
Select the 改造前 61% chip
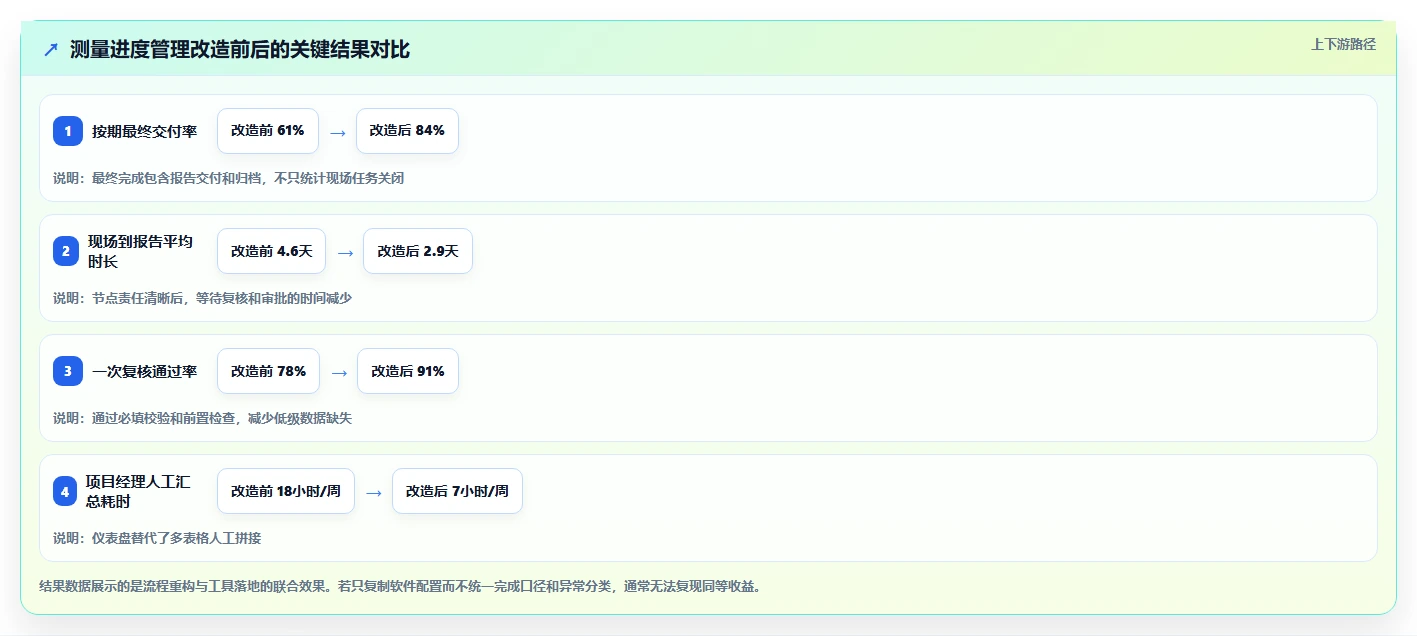268,131
